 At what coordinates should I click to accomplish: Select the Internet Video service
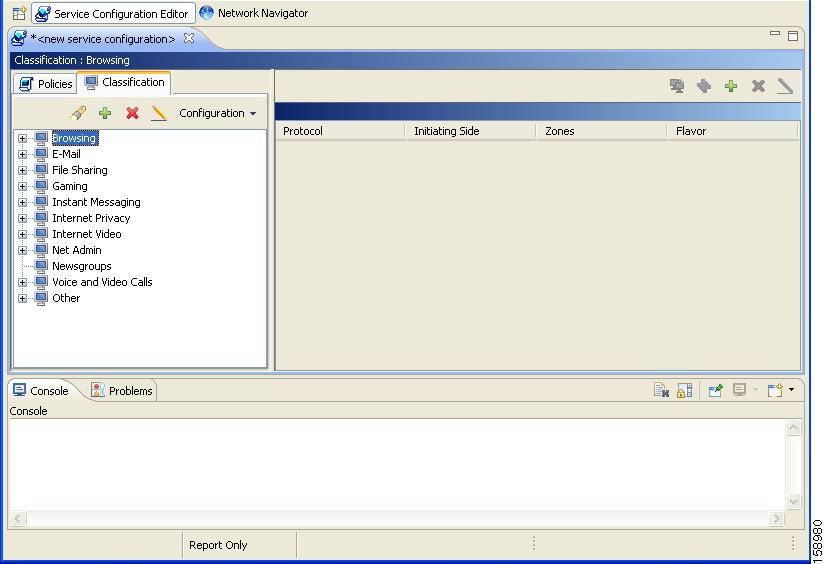click(86, 234)
